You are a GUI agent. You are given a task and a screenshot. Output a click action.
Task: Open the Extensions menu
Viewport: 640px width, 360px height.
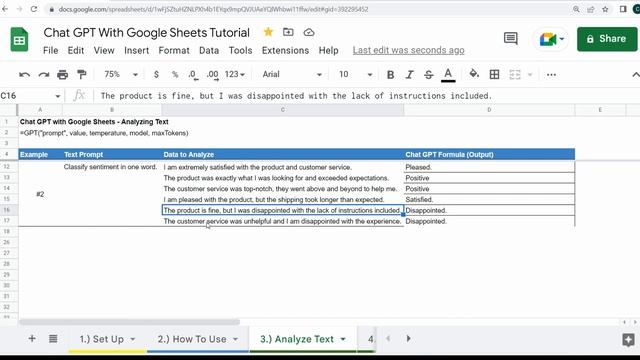point(285,51)
